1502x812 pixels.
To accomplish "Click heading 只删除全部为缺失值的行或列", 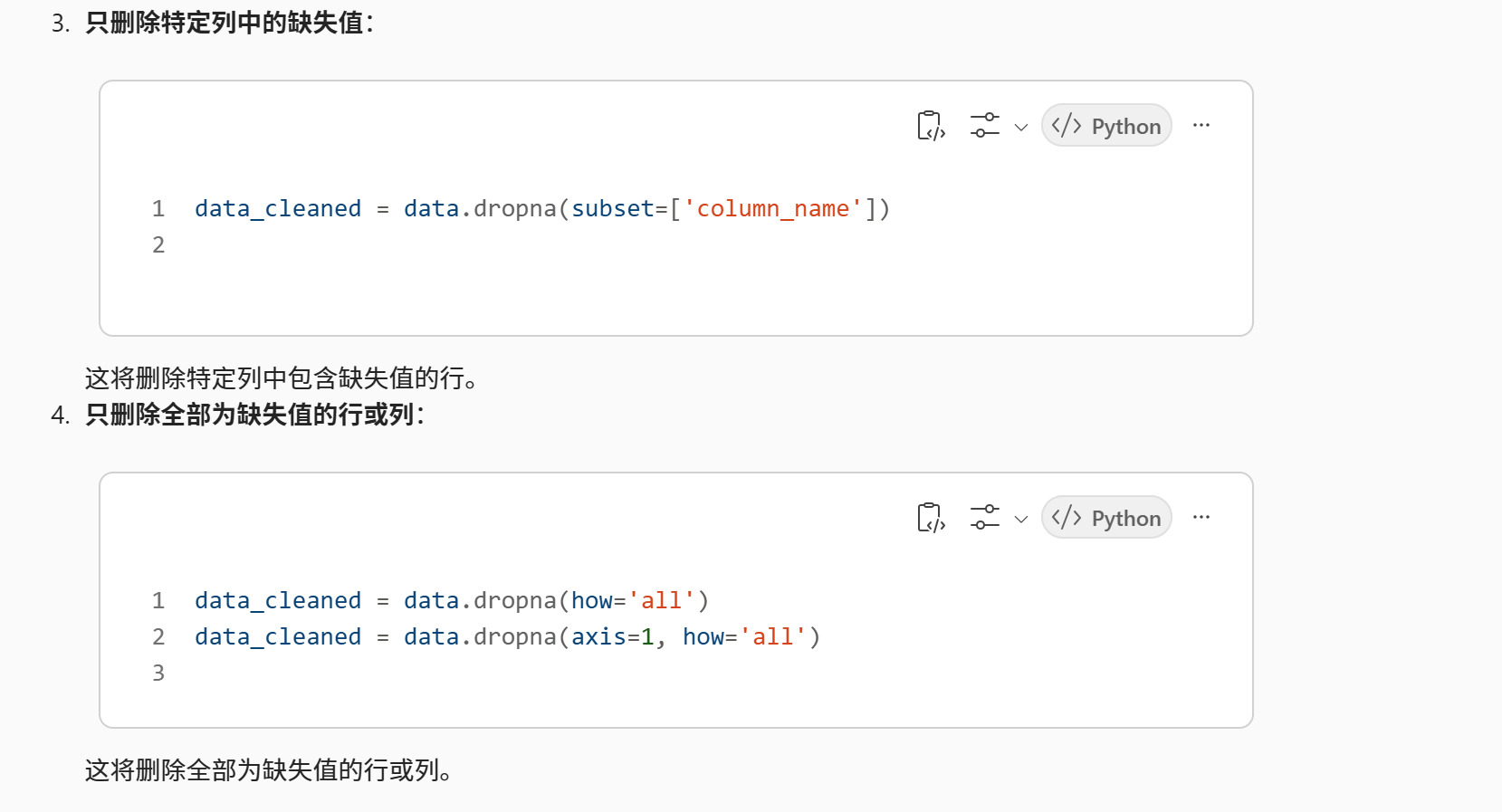I will tap(254, 415).
